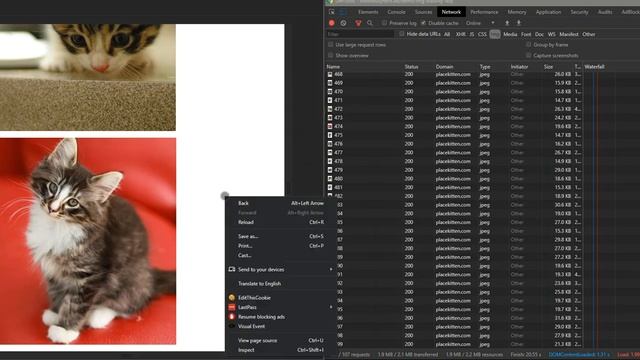Switch to the Elements tab

[368, 12]
